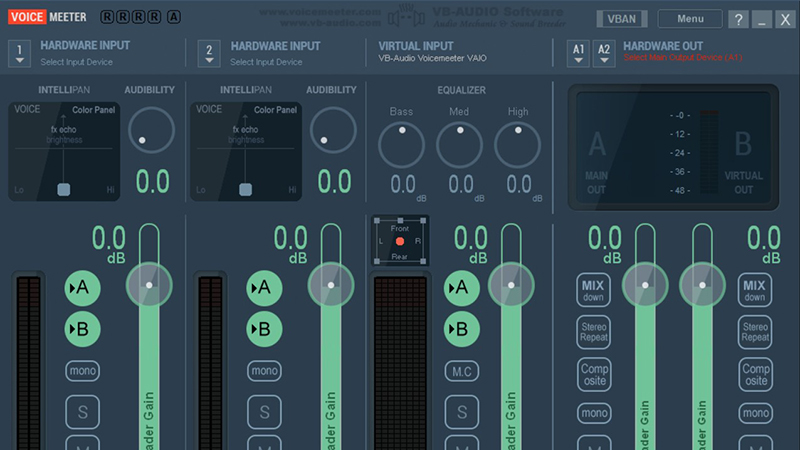Viewport: 800px width, 450px height.
Task: Toggle bus B on hardware input 2
Action: (264, 329)
